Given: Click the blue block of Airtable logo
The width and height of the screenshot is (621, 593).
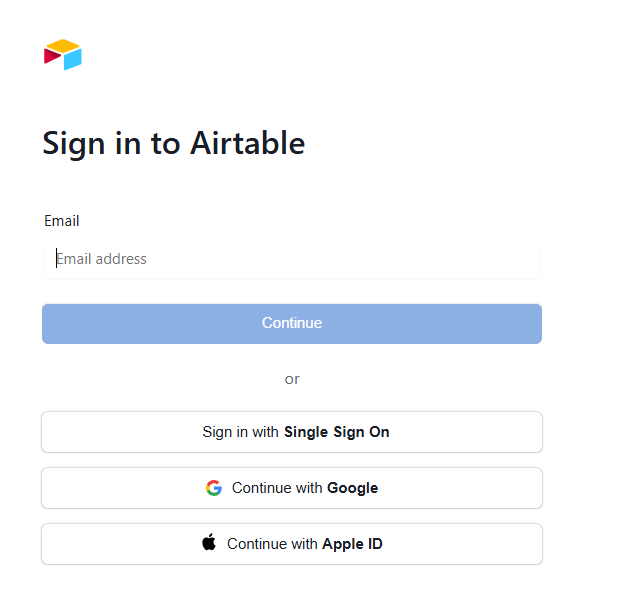Looking at the screenshot, I should click(73, 59).
